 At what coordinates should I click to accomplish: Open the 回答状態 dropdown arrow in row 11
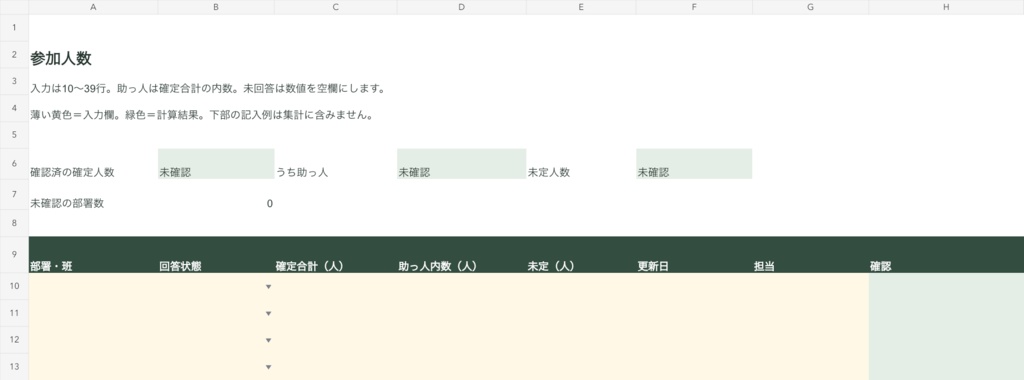pos(268,313)
